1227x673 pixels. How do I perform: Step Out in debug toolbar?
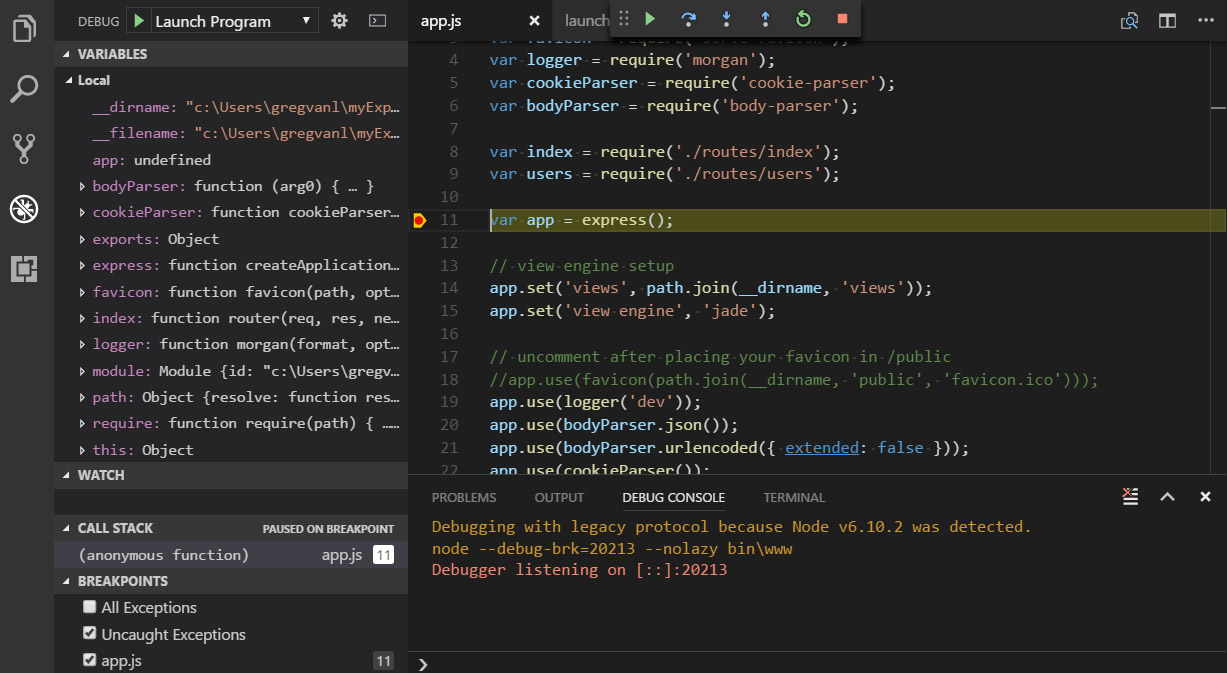click(765, 18)
